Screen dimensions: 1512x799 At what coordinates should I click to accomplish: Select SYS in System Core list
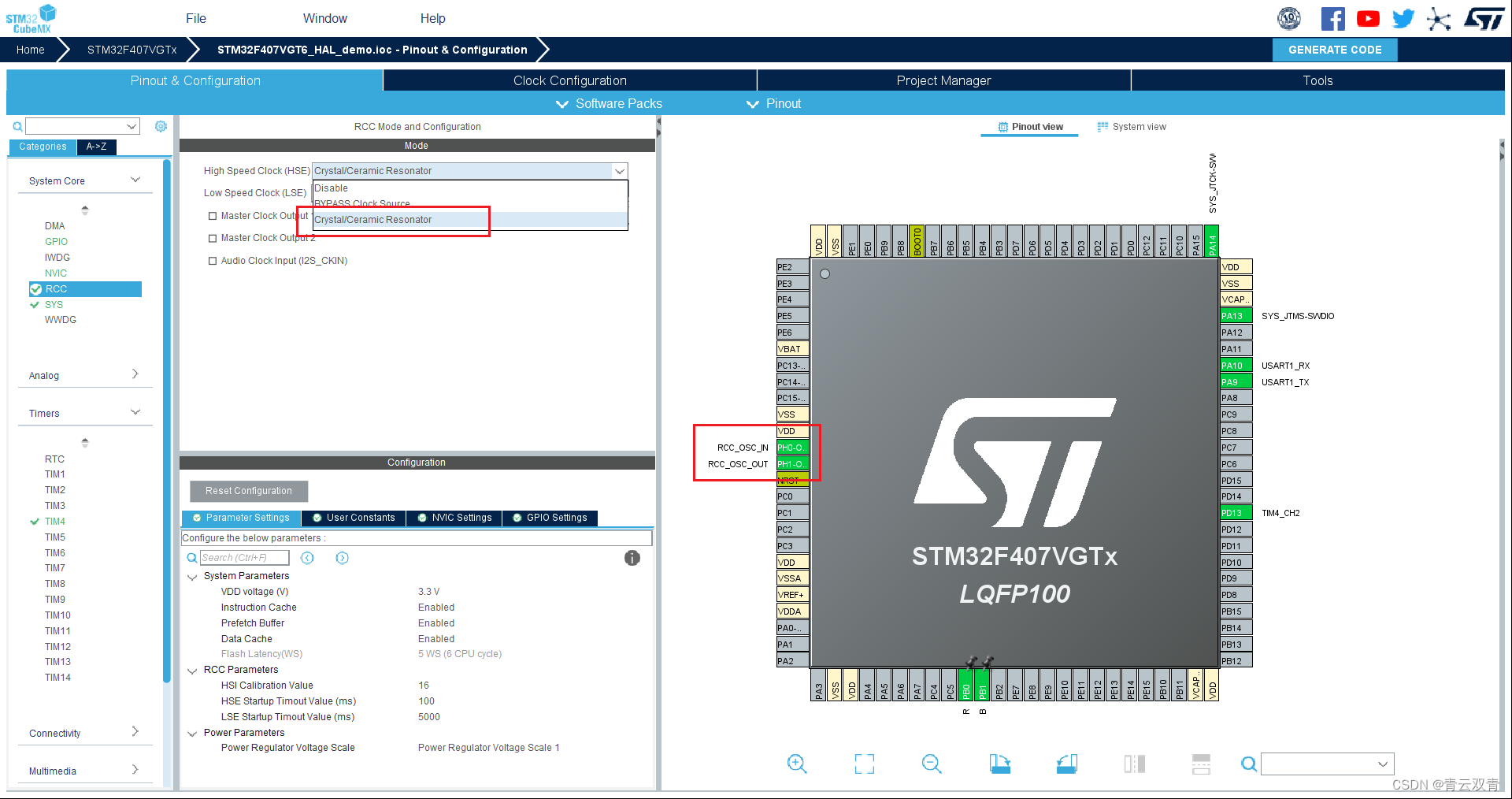54,305
